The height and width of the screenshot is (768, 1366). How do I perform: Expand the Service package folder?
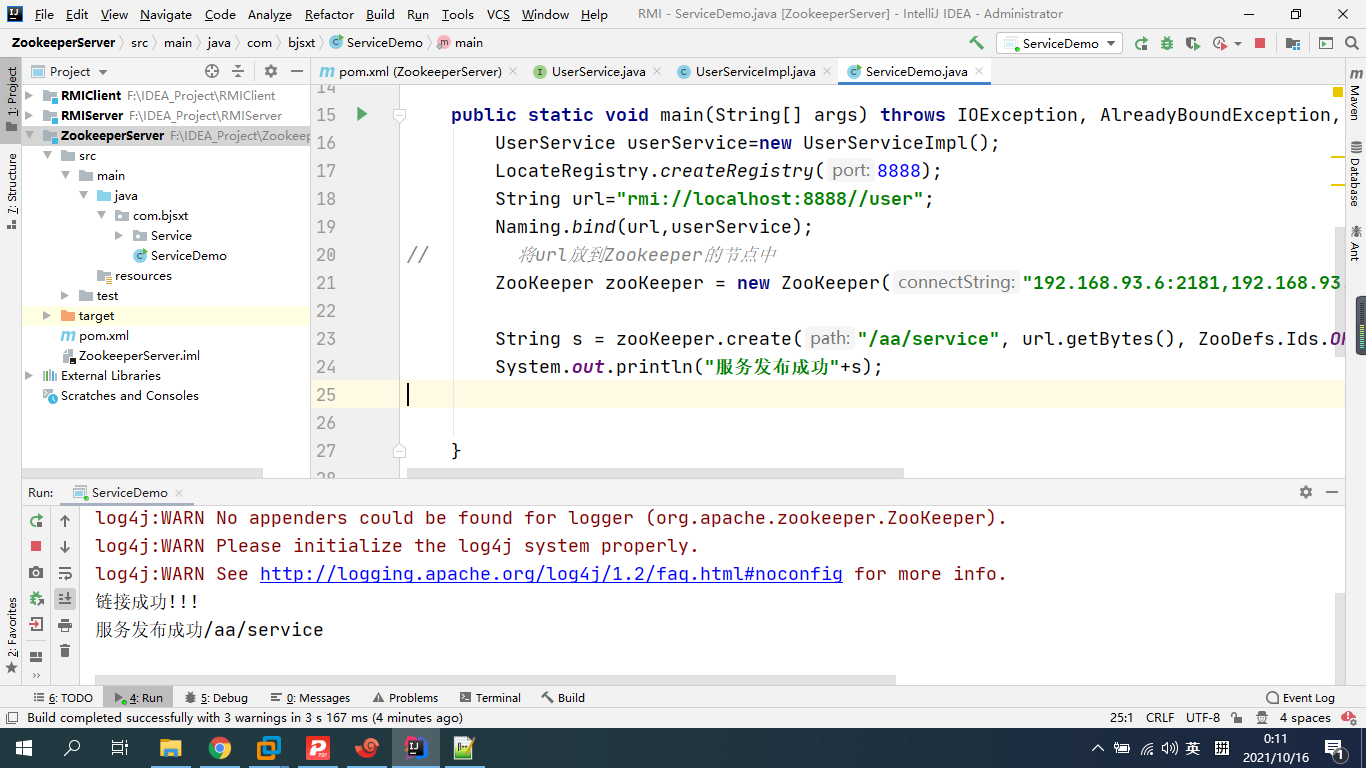tap(119, 235)
